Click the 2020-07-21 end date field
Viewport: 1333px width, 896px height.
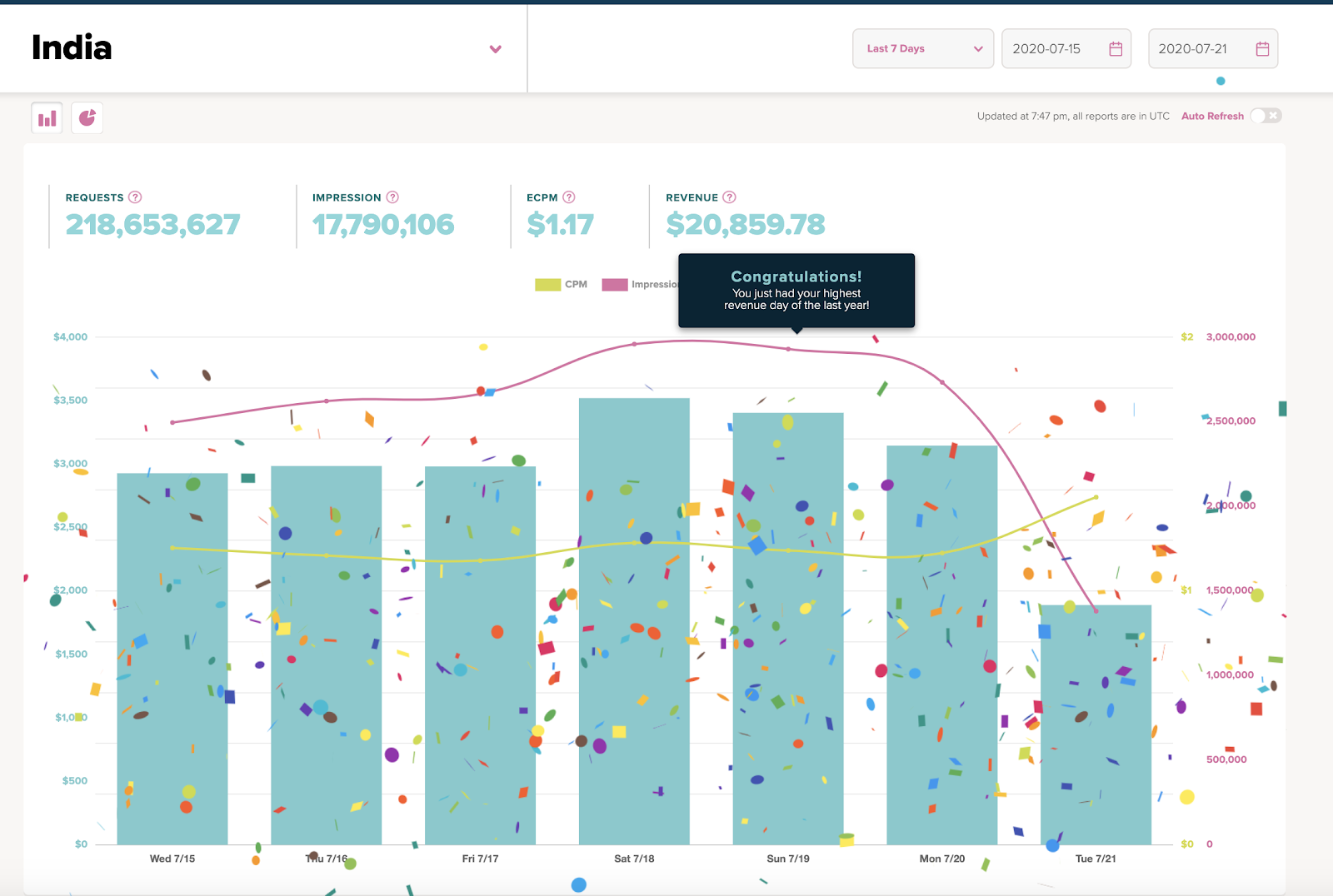tap(1213, 49)
